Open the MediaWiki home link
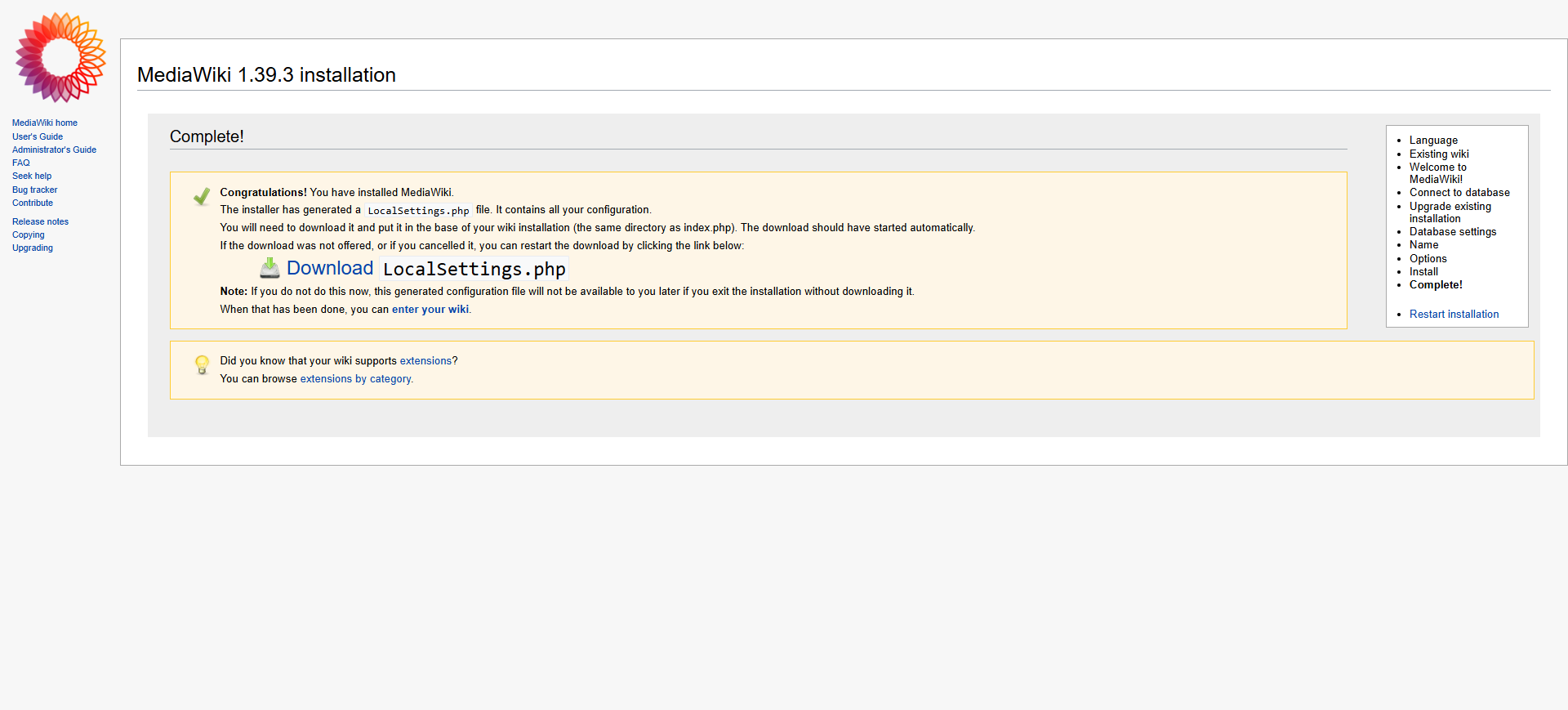Screen dimensions: 1568x710 [x=45, y=123]
